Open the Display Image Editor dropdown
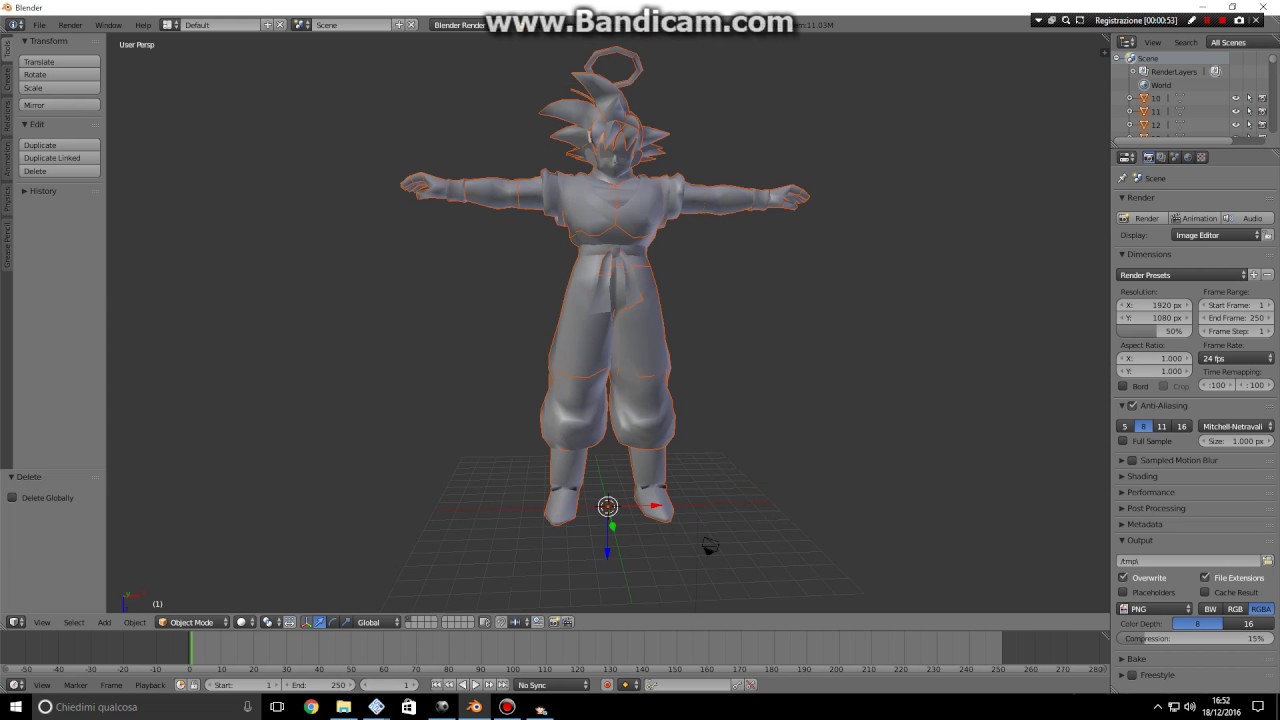The image size is (1280, 720). (1217, 235)
